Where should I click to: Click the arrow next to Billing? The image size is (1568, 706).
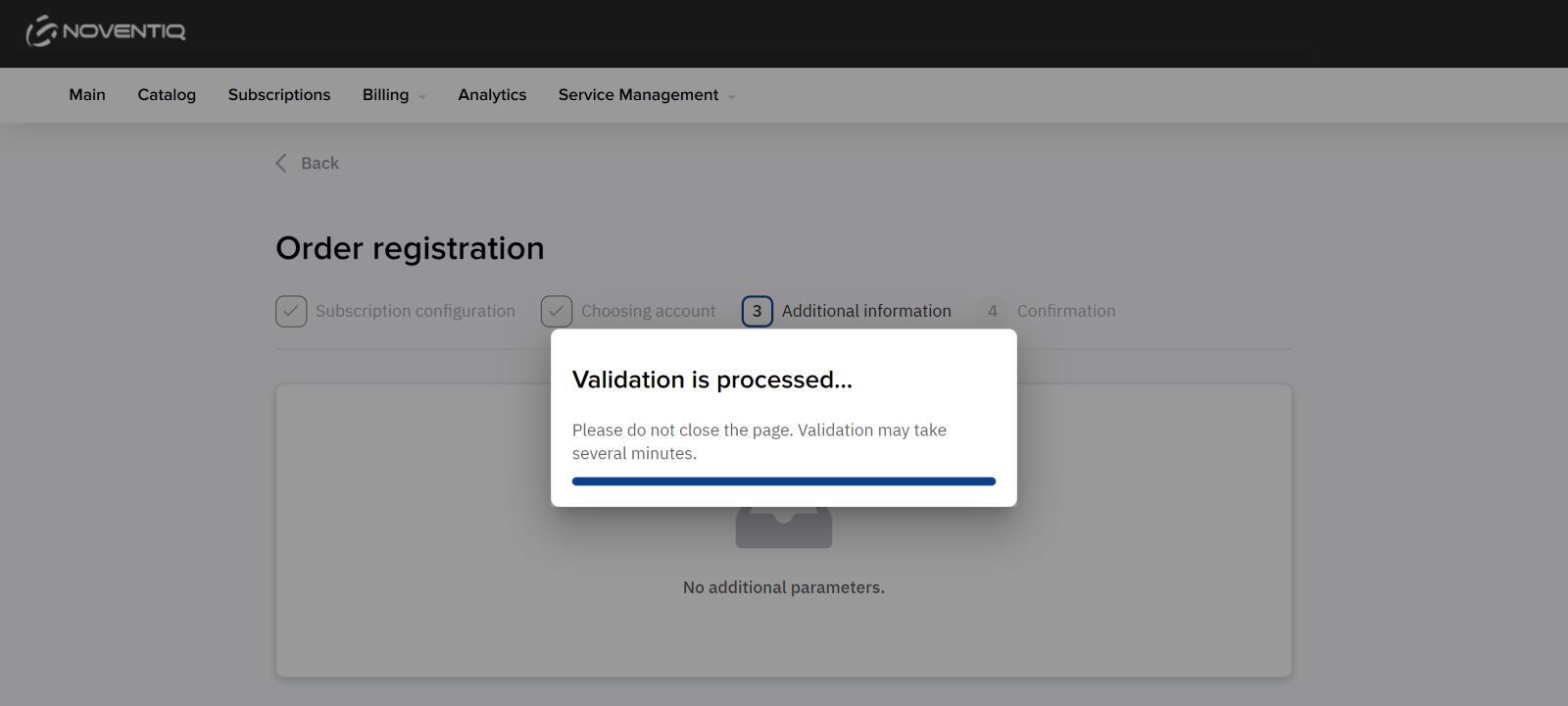click(422, 97)
